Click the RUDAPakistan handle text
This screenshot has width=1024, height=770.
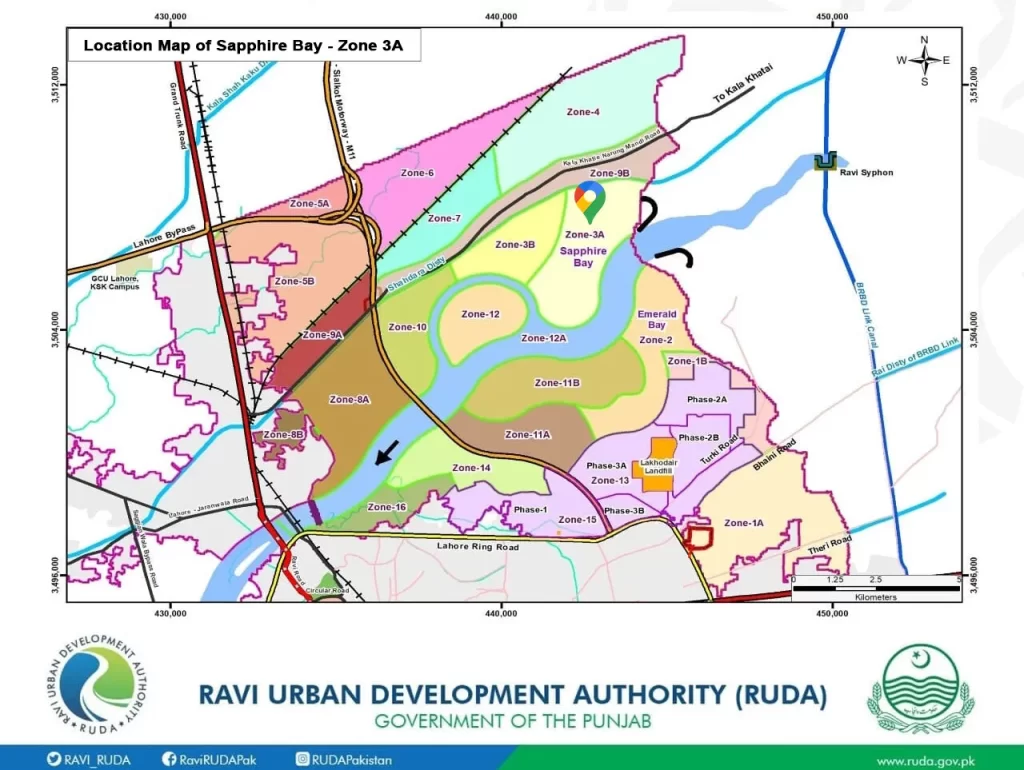352,759
